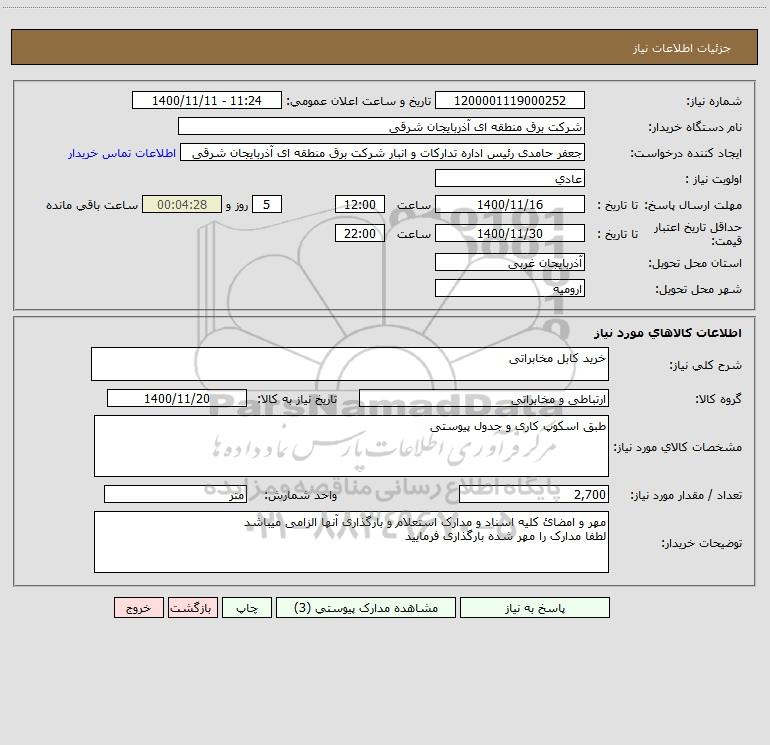This screenshot has height=745, width=770.
Task: Click the 'خروج' exit button
Action: [x=138, y=607]
